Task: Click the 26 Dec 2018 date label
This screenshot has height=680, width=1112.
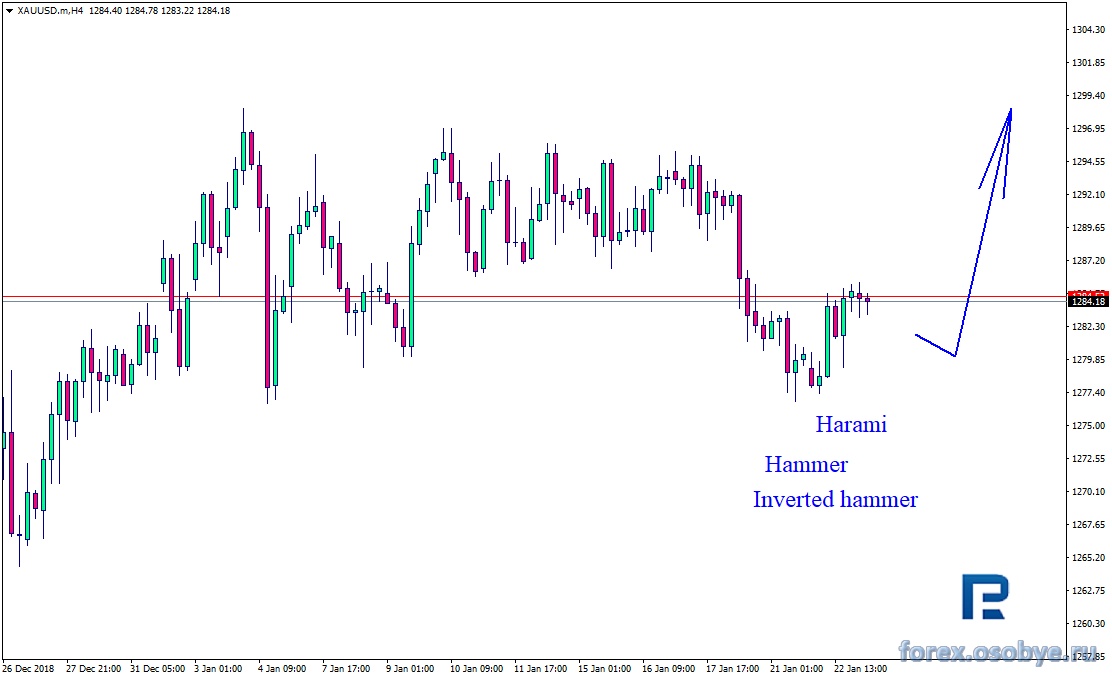Action: pos(28,669)
